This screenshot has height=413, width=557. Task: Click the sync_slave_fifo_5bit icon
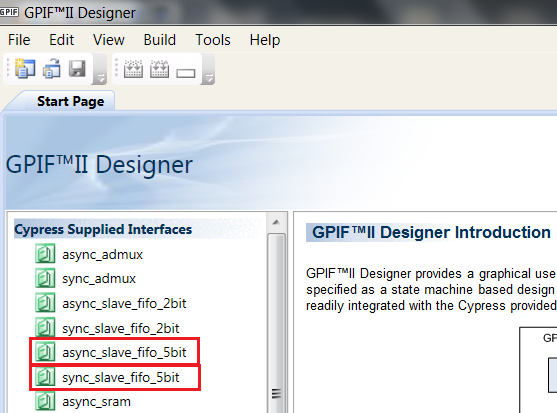[45, 377]
